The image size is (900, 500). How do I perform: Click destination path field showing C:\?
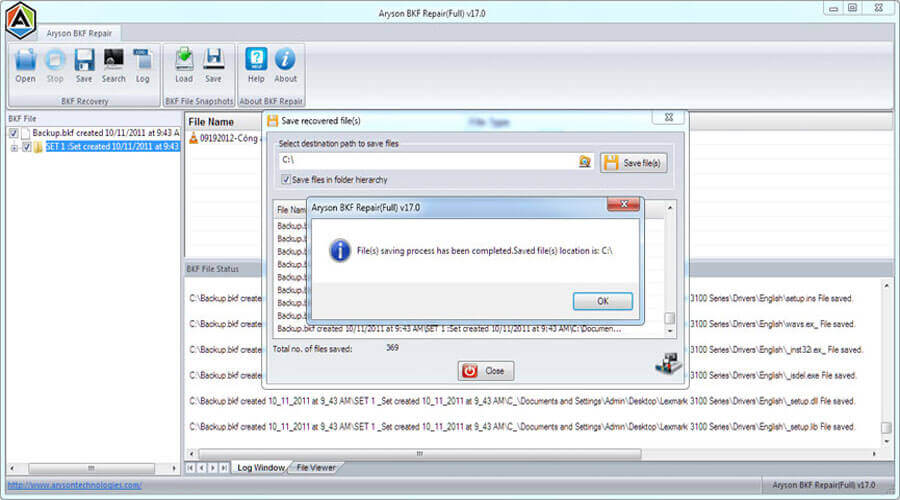[x=428, y=161]
